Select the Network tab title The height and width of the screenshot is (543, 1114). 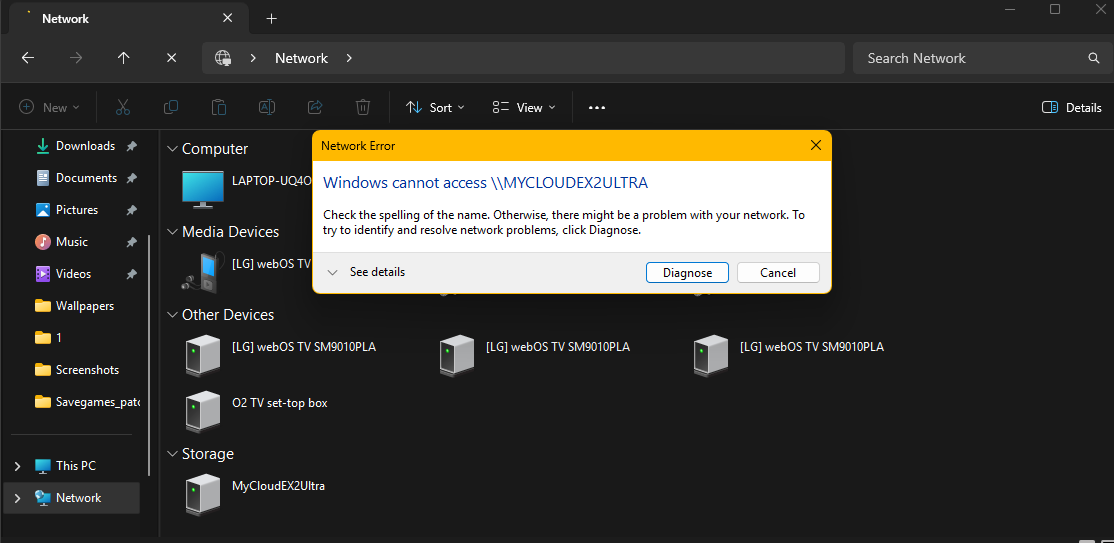coord(65,18)
